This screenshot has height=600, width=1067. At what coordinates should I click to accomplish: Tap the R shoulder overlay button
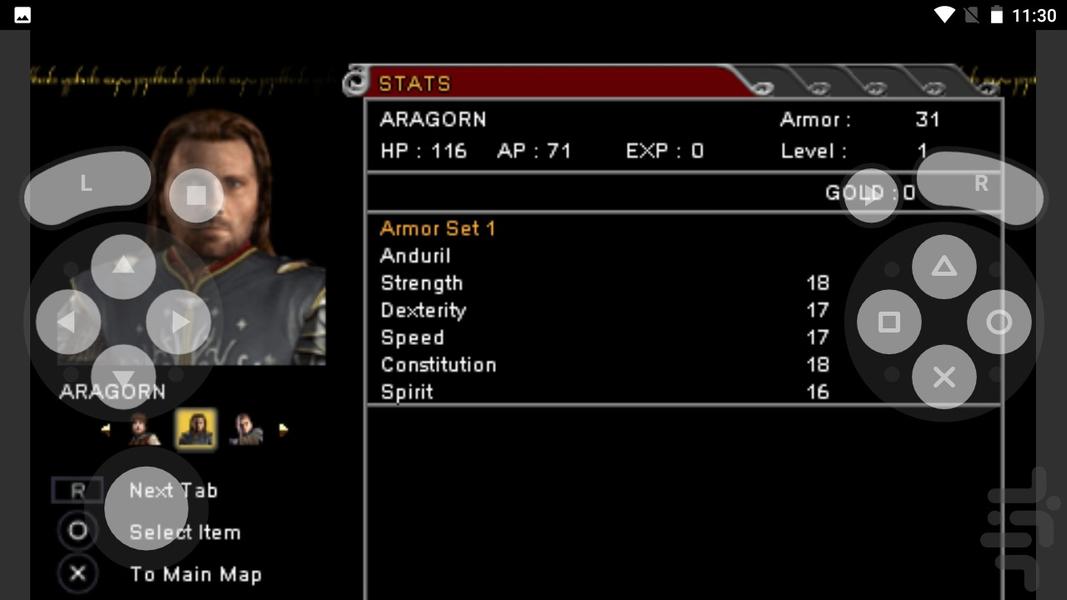pyautogui.click(x=980, y=188)
